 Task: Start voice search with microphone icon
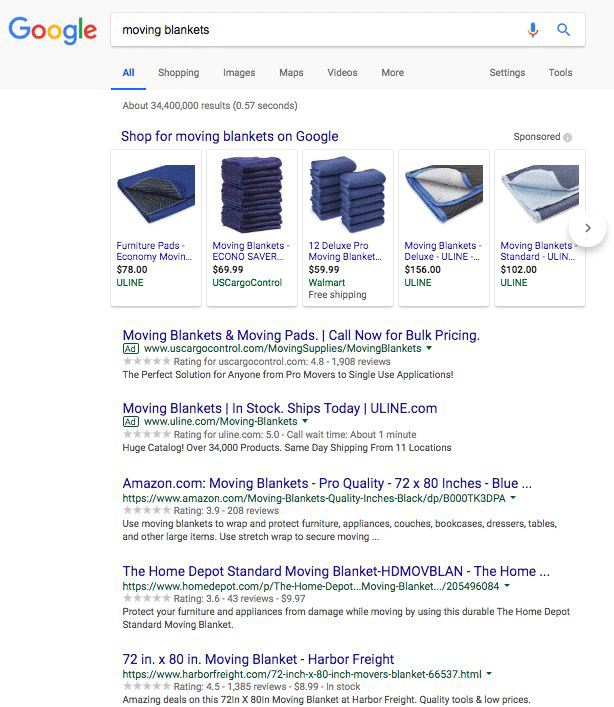point(533,30)
